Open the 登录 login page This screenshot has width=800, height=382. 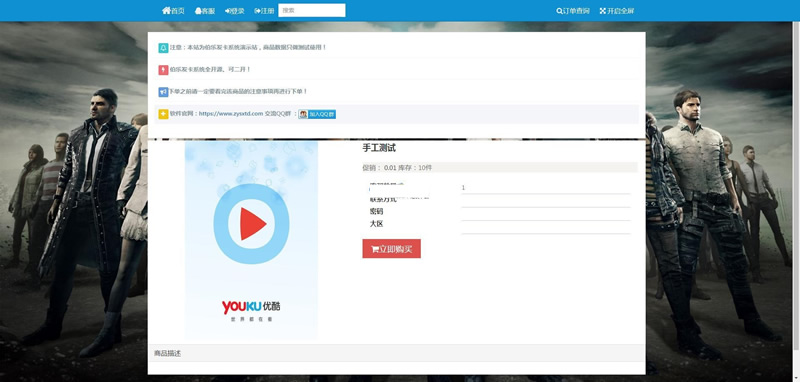tap(235, 11)
